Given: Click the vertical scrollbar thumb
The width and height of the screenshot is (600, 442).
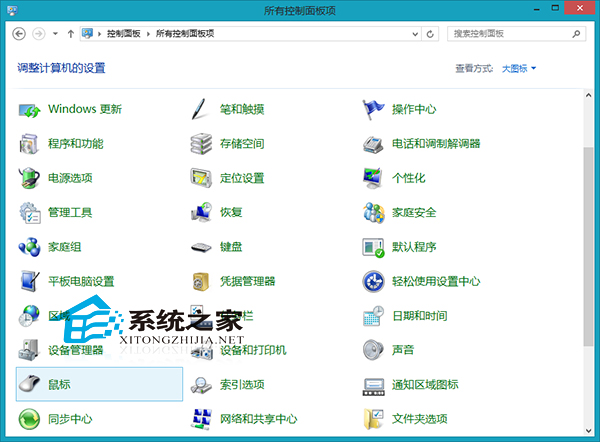Looking at the screenshot, I should click(x=589, y=247).
